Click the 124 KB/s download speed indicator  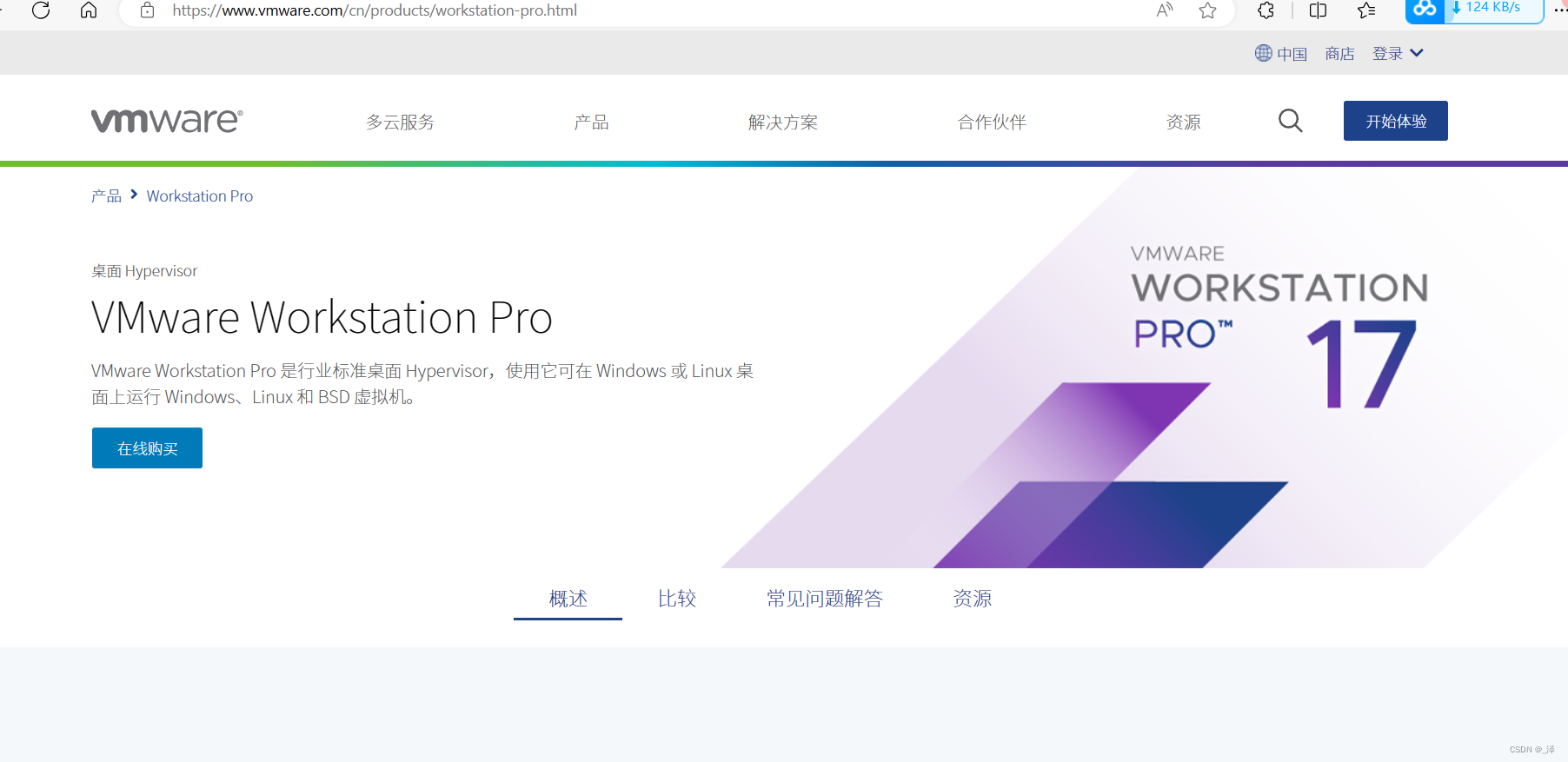(x=1493, y=8)
